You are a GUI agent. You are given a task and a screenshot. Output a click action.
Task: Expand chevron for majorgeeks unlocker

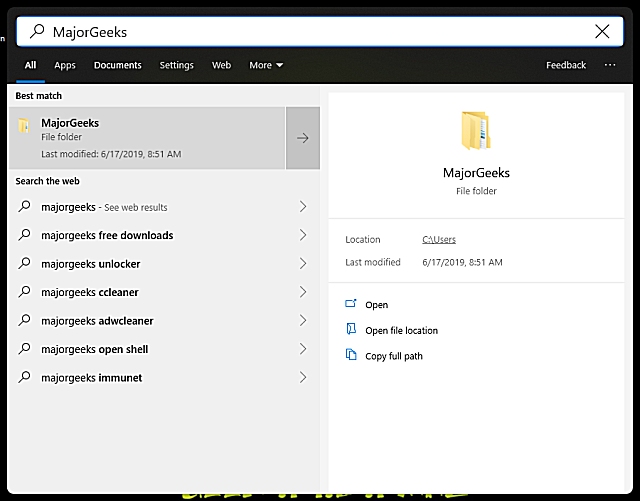tap(303, 263)
